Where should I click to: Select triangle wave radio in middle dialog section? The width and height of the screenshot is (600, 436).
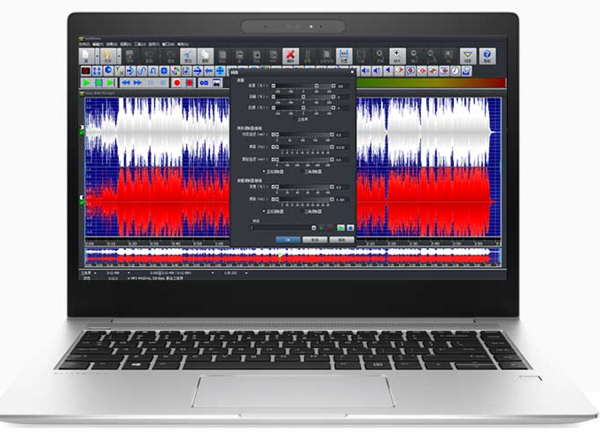tap(303, 171)
